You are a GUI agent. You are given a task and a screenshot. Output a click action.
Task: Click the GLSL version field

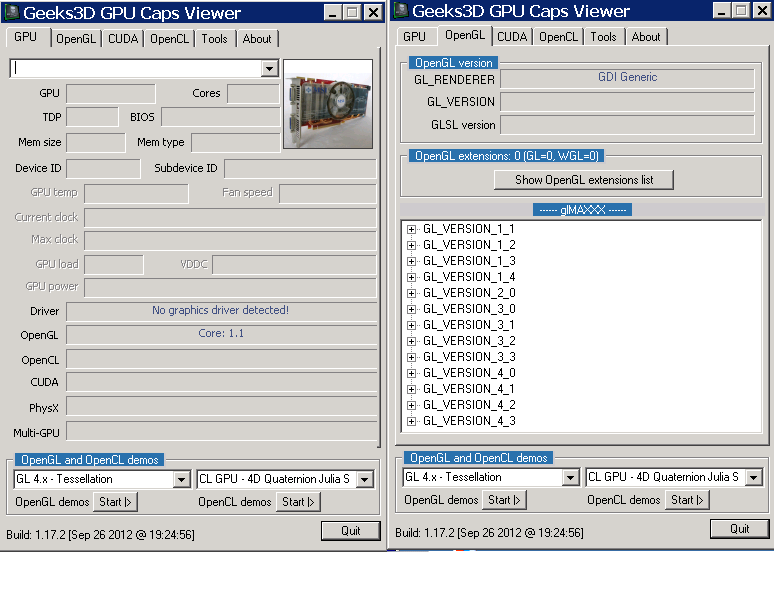(x=627, y=125)
